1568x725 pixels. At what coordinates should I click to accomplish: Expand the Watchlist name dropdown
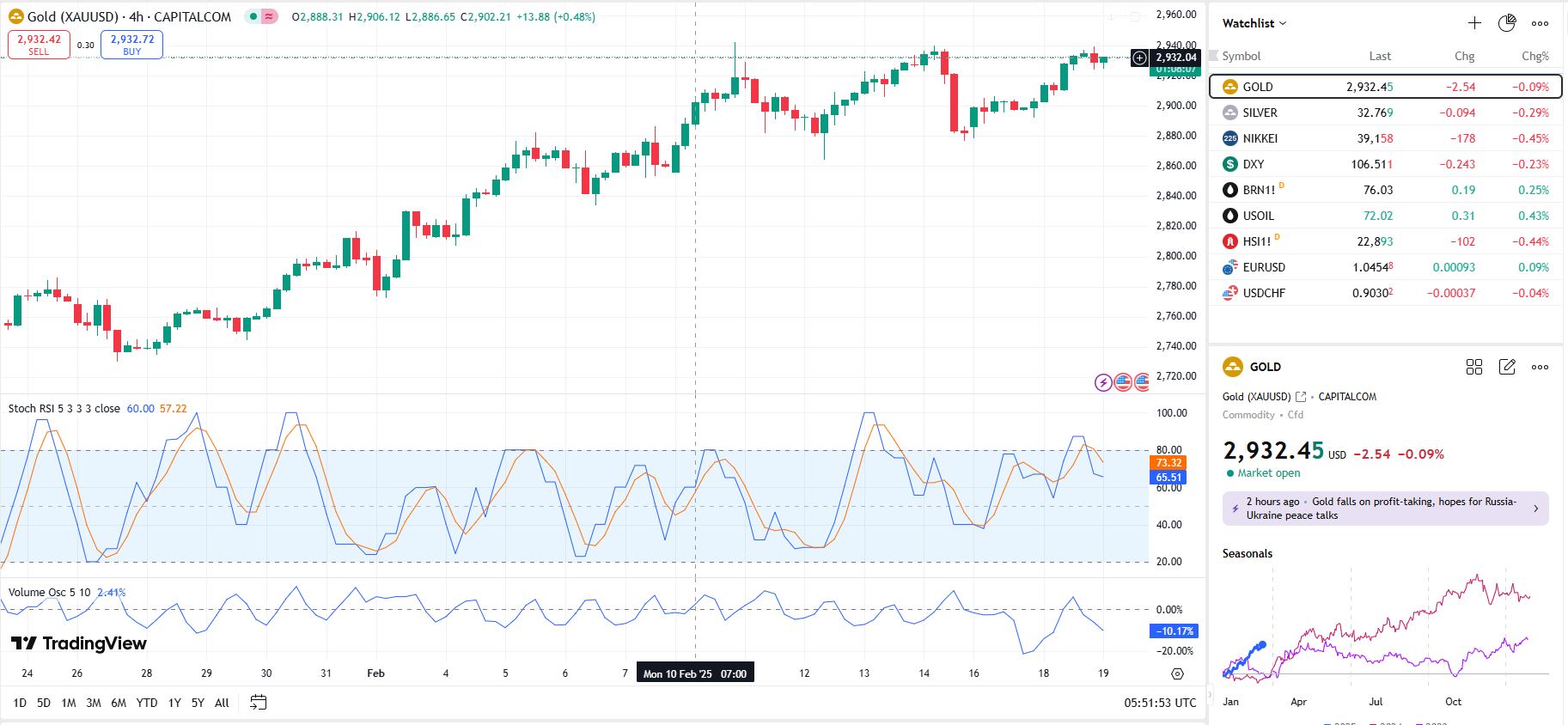point(1254,23)
